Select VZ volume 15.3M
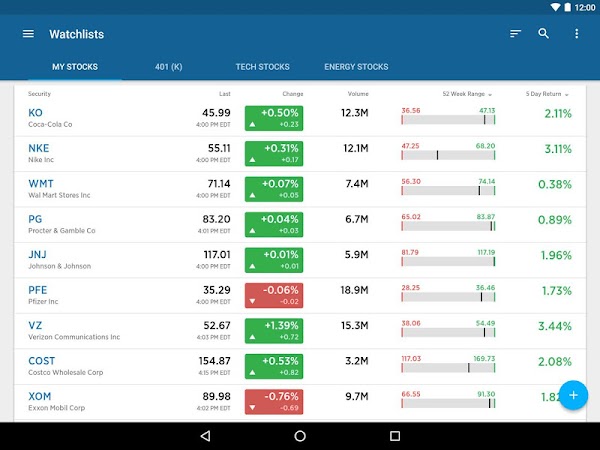This screenshot has width=600, height=450. tap(355, 325)
